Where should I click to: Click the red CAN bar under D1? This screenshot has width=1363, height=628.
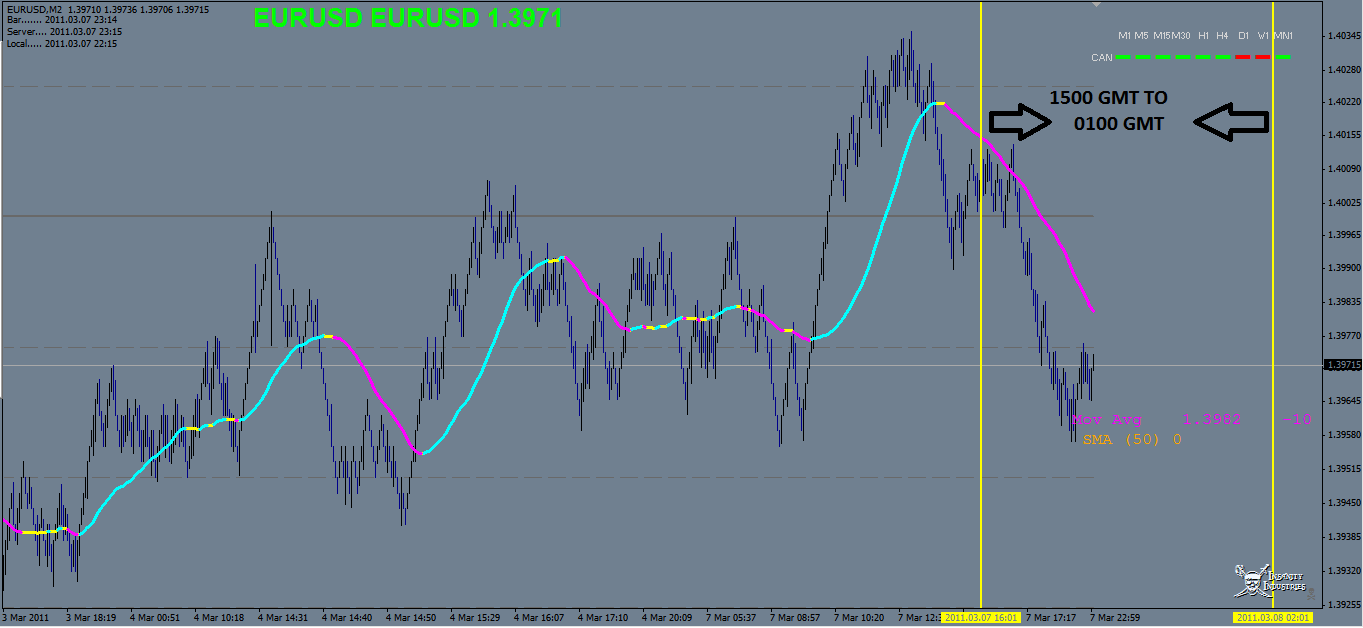coord(1243,58)
